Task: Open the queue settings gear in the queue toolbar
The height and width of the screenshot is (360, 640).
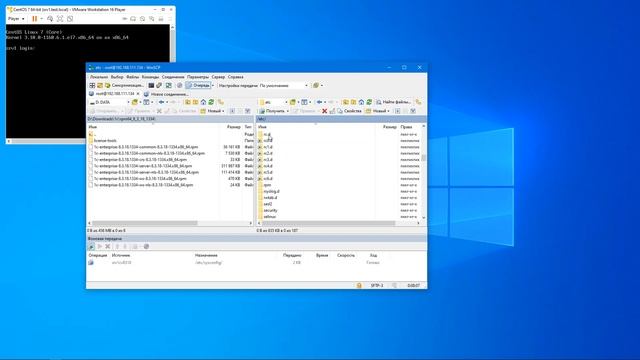Action: [x=146, y=247]
